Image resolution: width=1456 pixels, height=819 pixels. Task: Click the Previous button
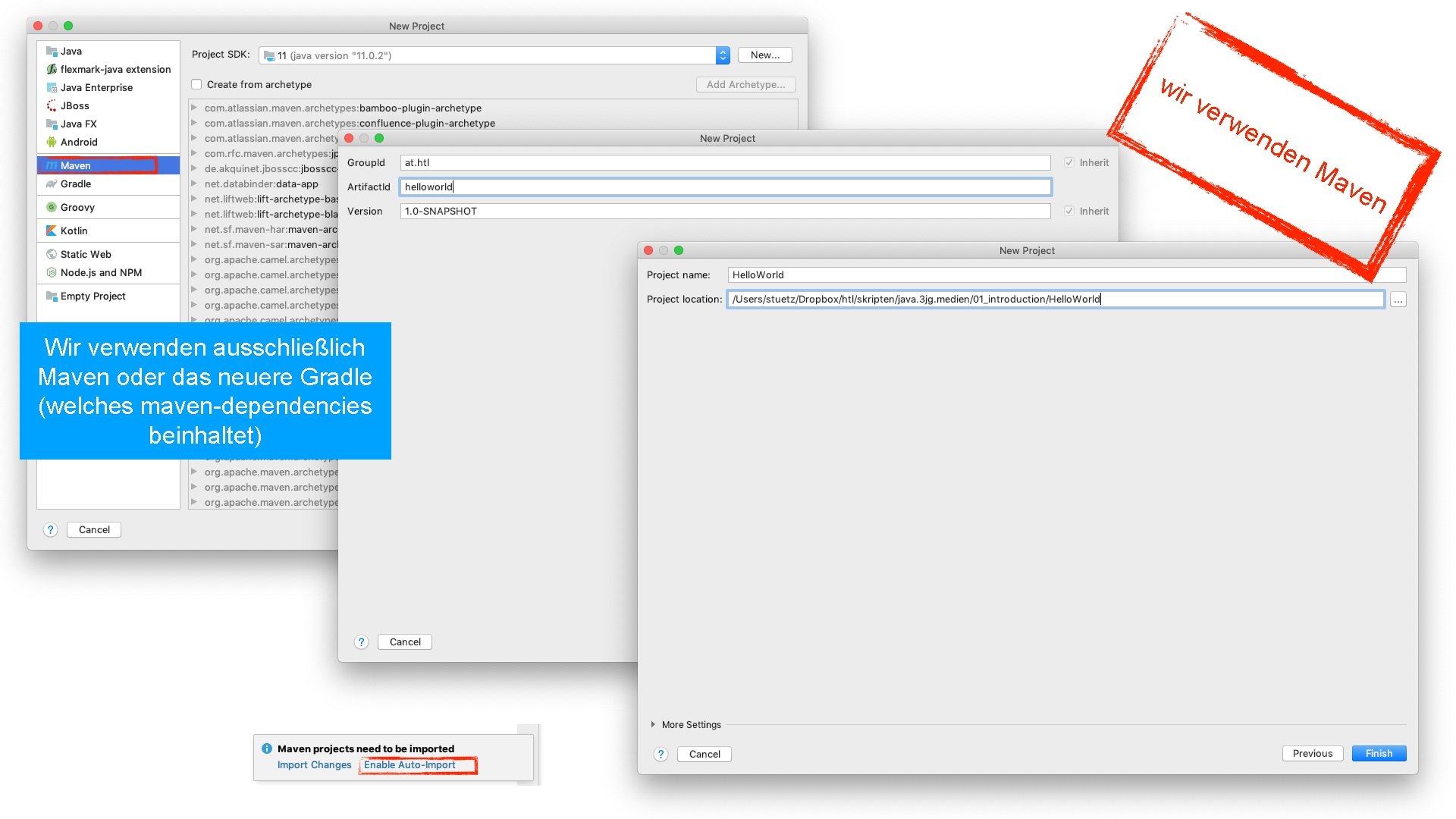pos(1312,753)
